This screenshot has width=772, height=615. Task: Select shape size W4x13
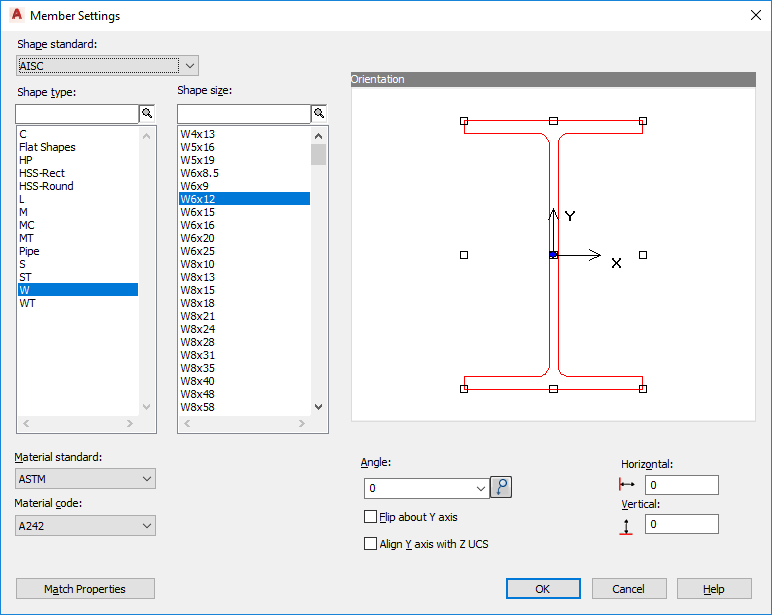245,134
